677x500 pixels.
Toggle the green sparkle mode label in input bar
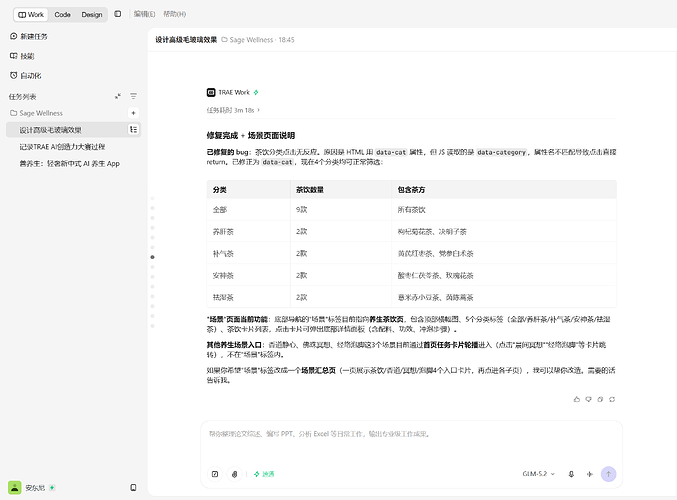(x=264, y=474)
